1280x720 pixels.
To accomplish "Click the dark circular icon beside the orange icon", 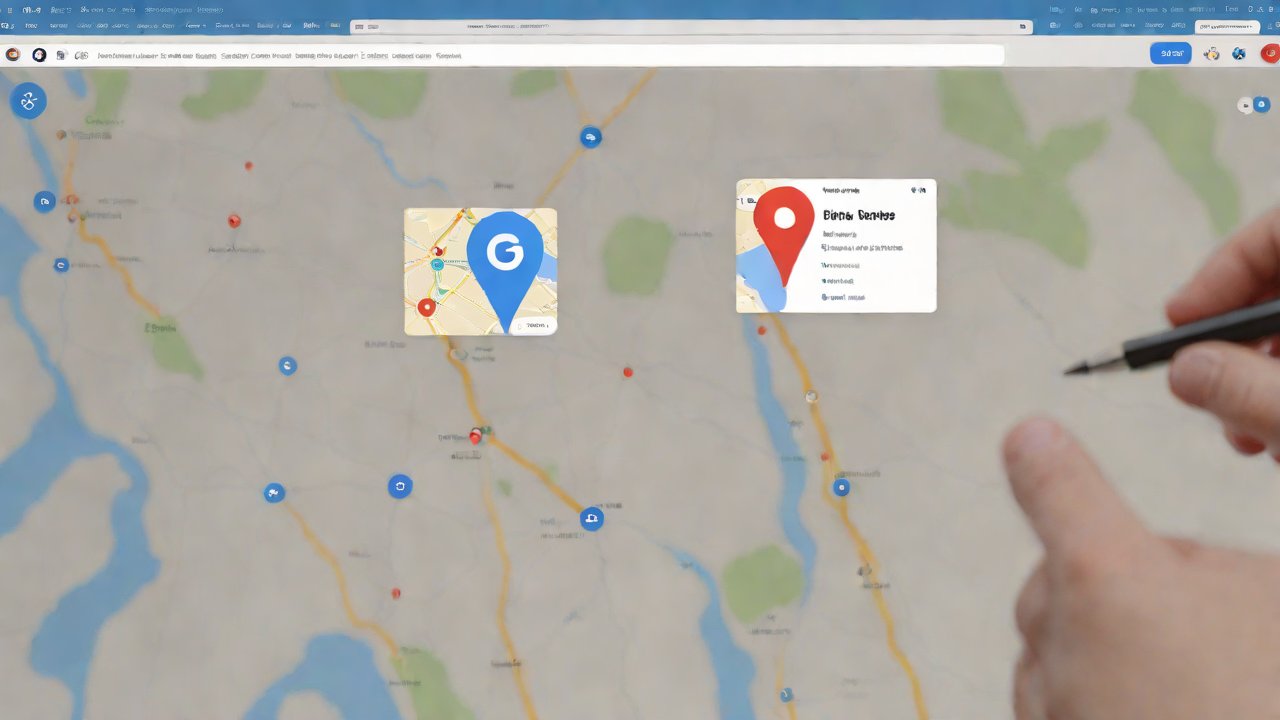I will coord(39,55).
